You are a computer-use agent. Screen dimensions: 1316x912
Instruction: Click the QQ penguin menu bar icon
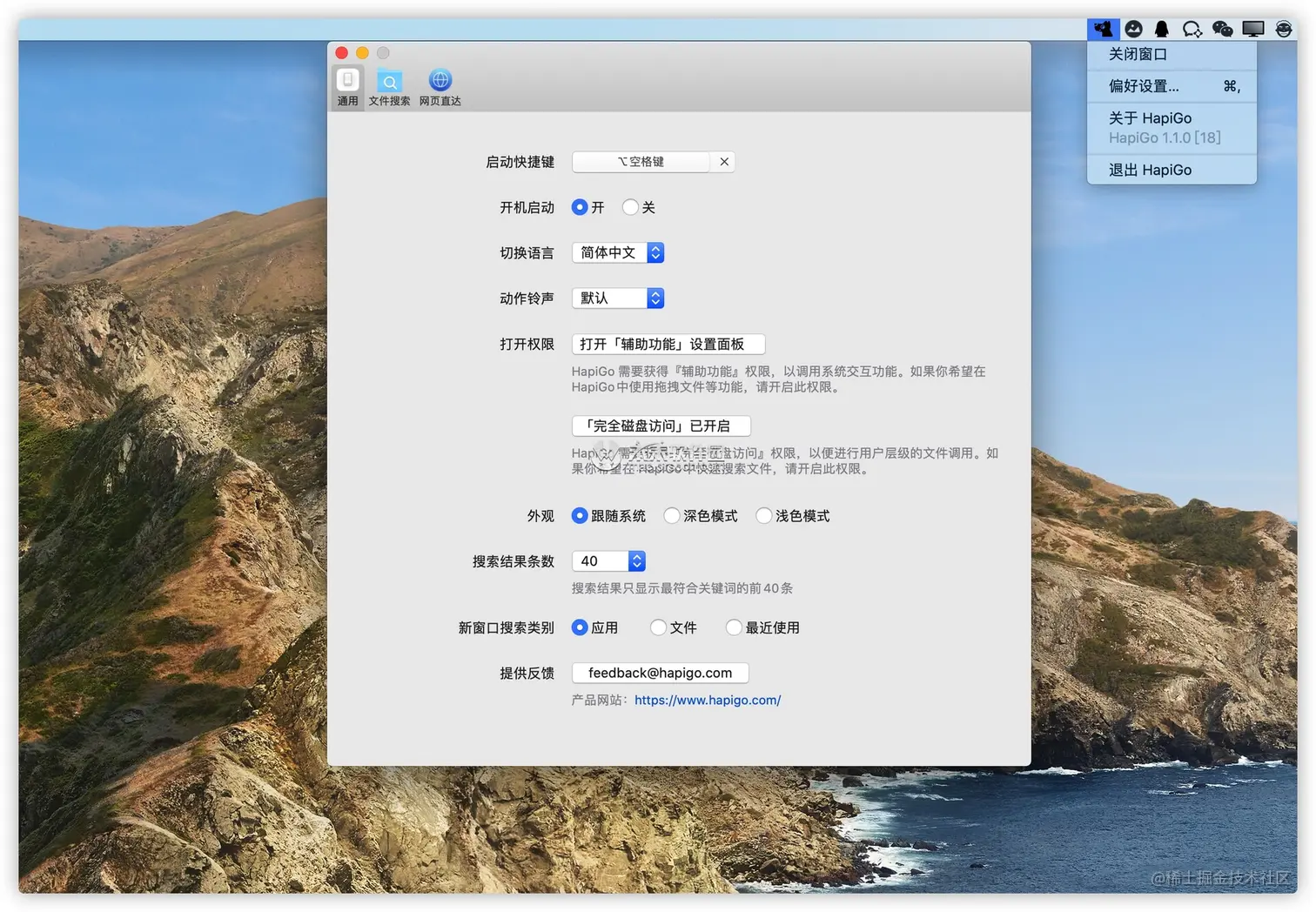[1161, 30]
